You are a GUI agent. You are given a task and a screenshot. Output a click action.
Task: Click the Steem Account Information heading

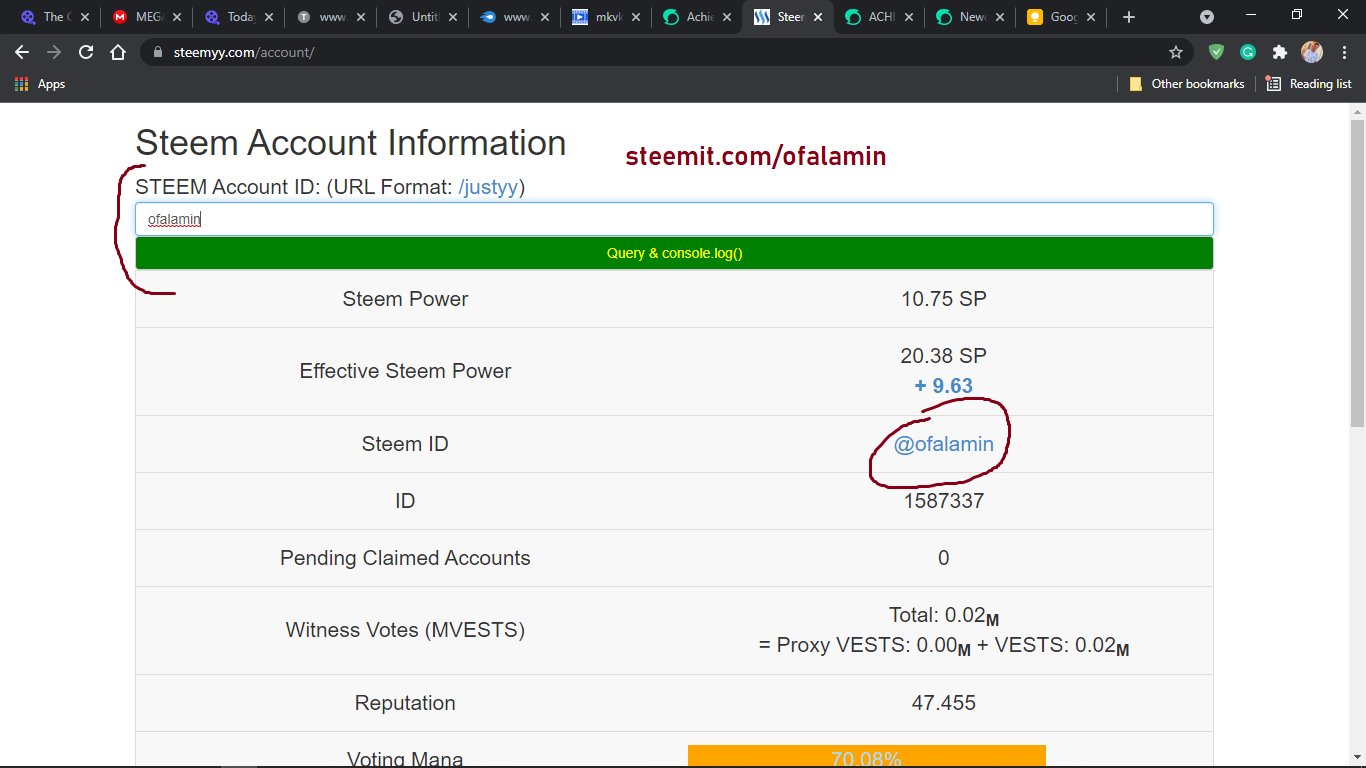click(x=351, y=143)
